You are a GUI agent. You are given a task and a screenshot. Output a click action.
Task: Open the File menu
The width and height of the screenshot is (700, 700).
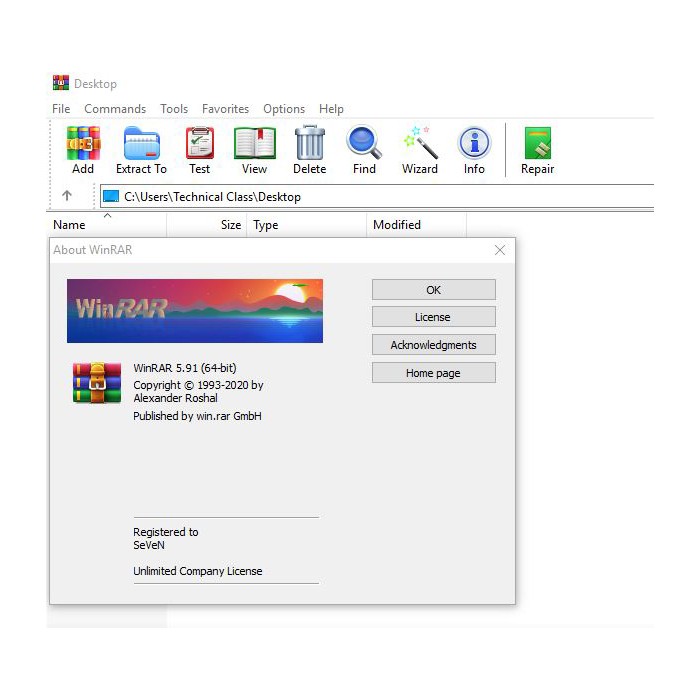(x=61, y=109)
